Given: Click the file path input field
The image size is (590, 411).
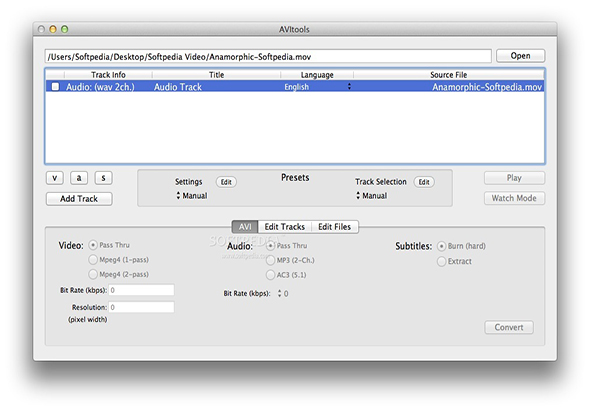Looking at the screenshot, I should (x=268, y=56).
